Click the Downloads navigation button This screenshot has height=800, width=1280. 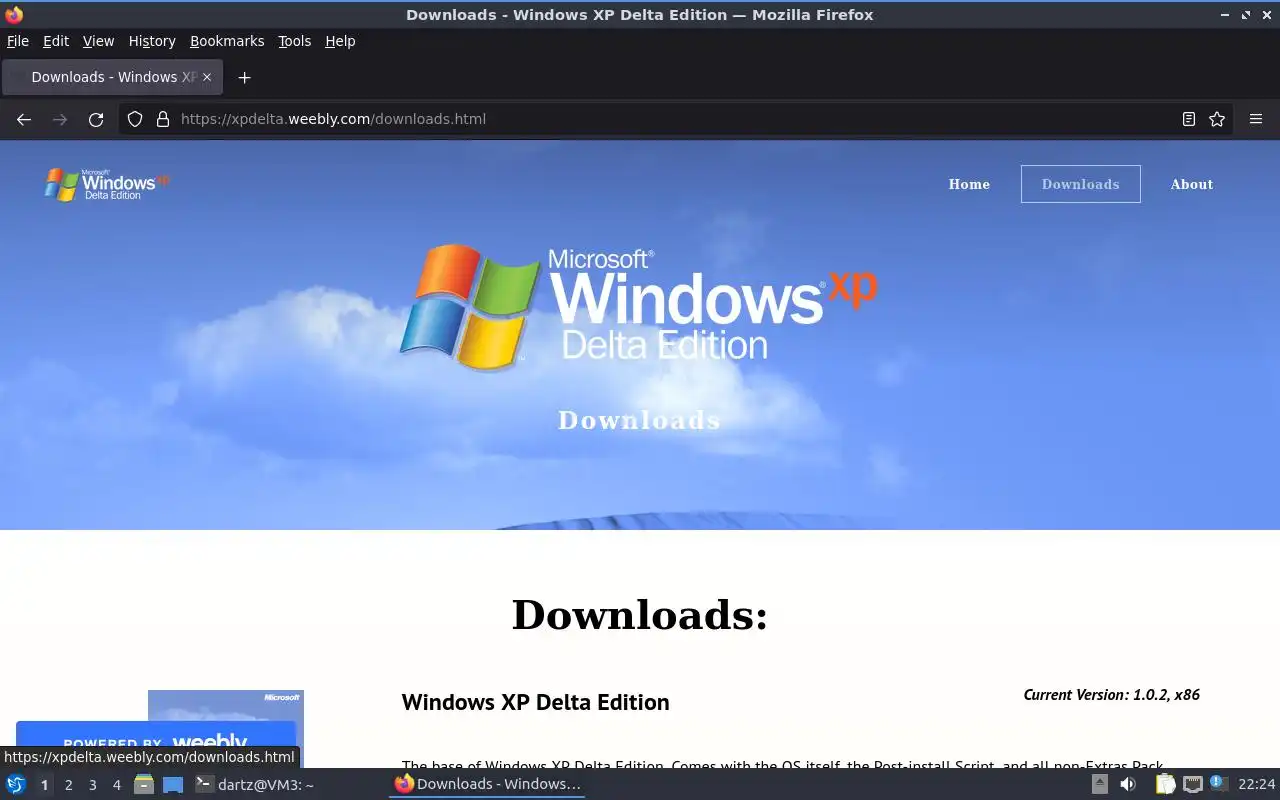(x=1081, y=184)
